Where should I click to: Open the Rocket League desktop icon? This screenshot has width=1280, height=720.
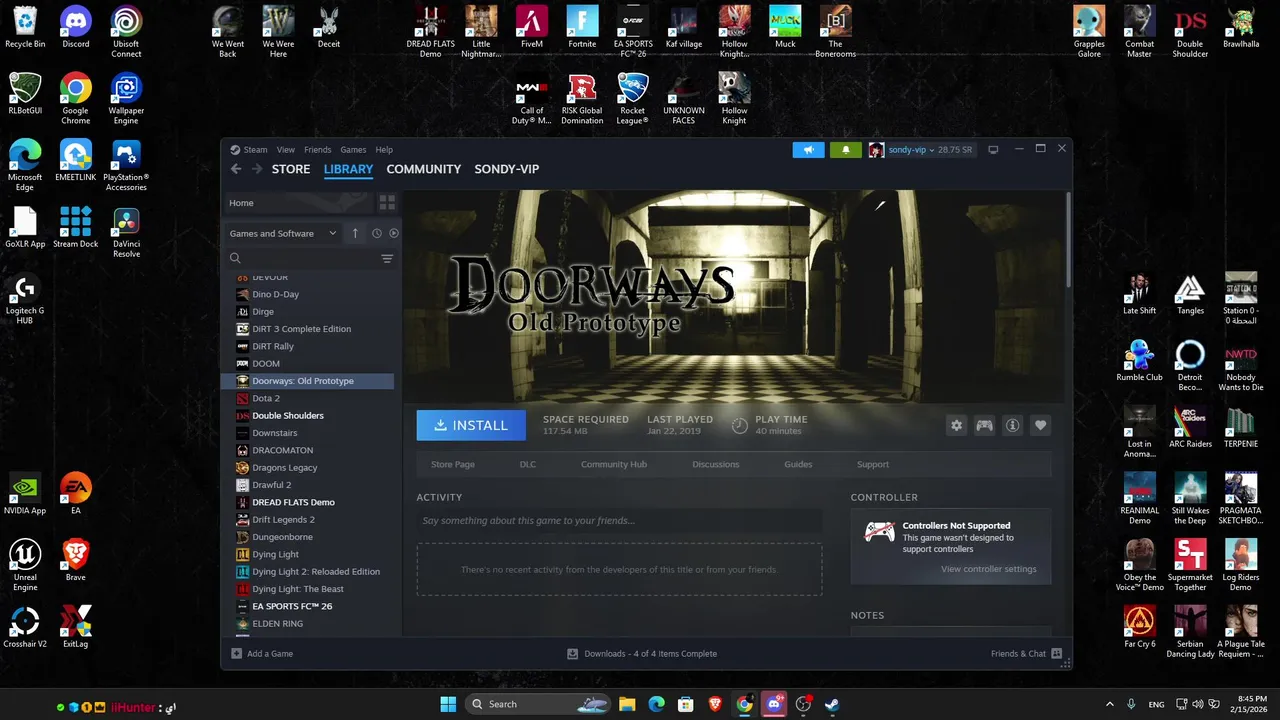[x=632, y=100]
